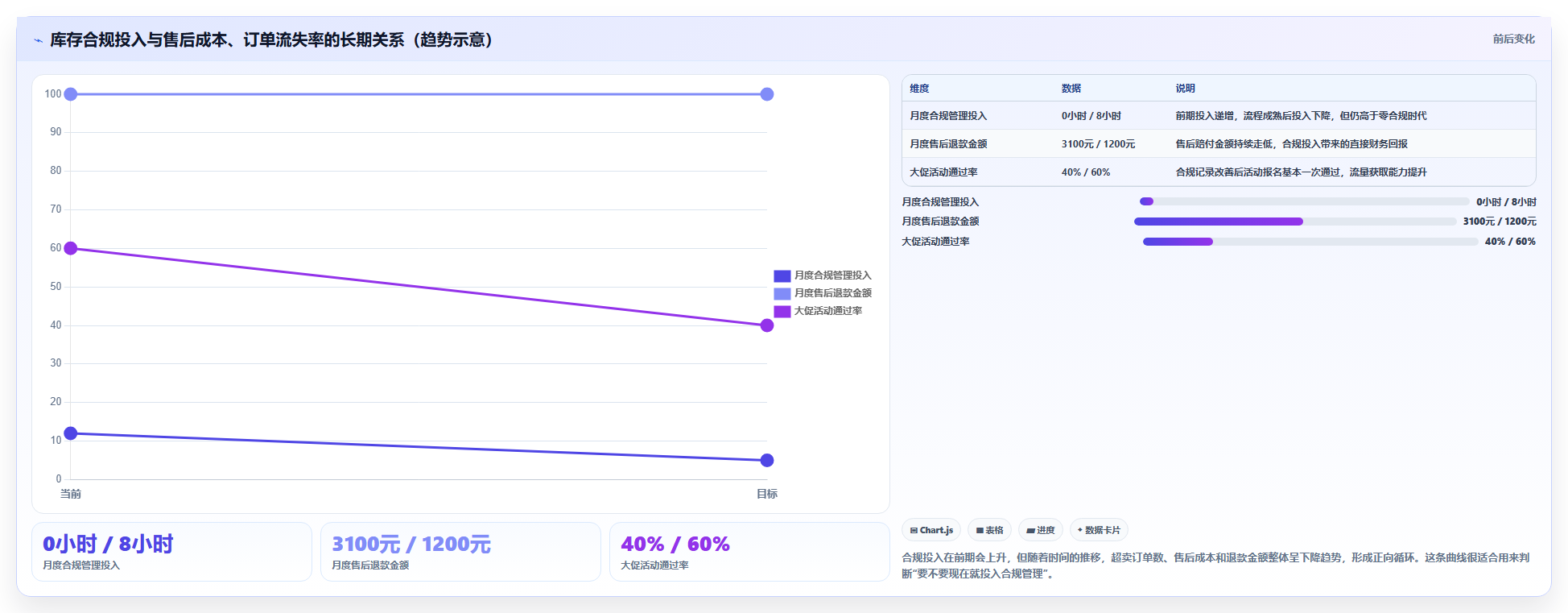Toggle 月度合规管理投入 legend swatch

point(782,275)
